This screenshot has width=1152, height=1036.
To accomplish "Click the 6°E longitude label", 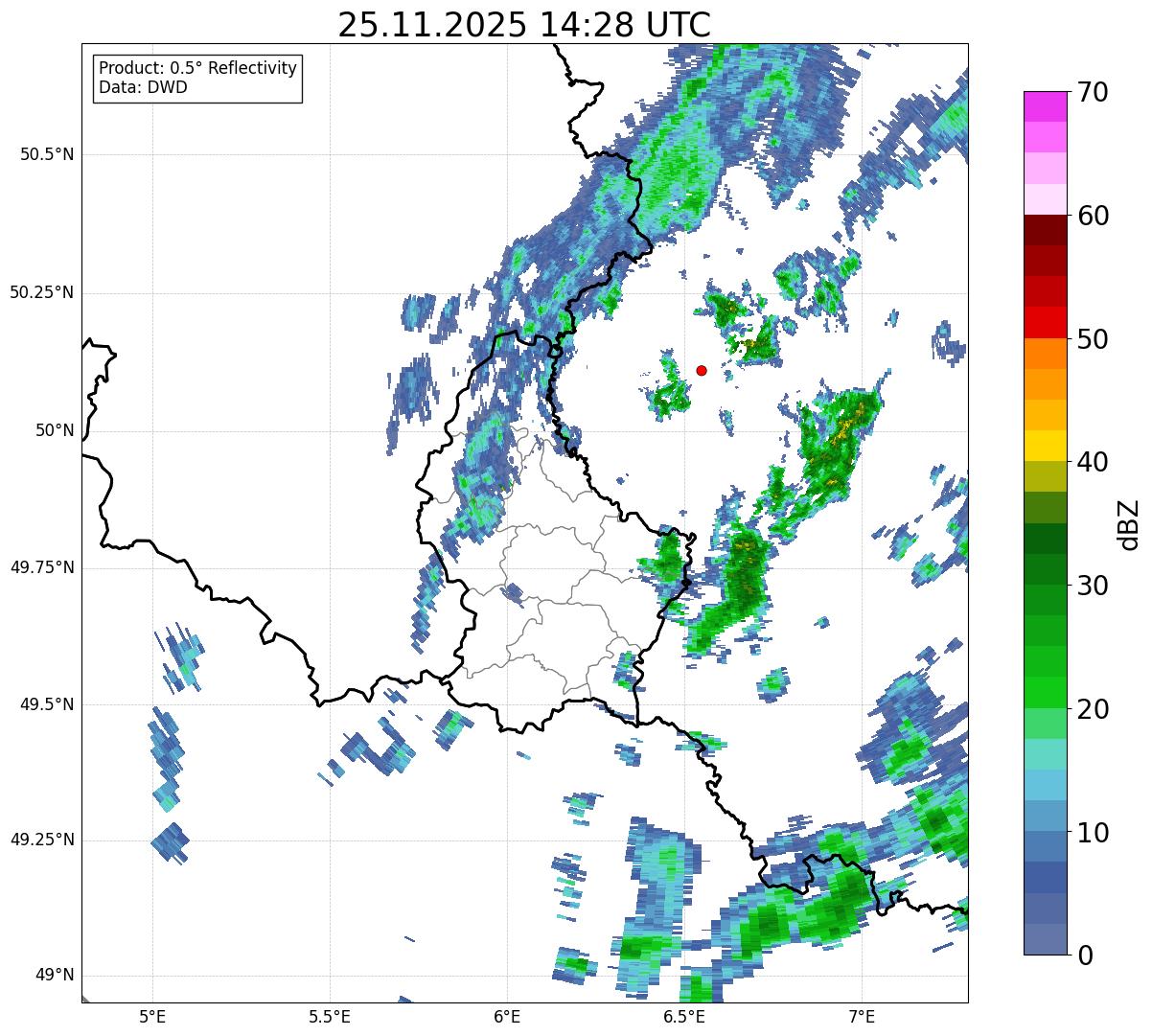I will tap(507, 1016).
